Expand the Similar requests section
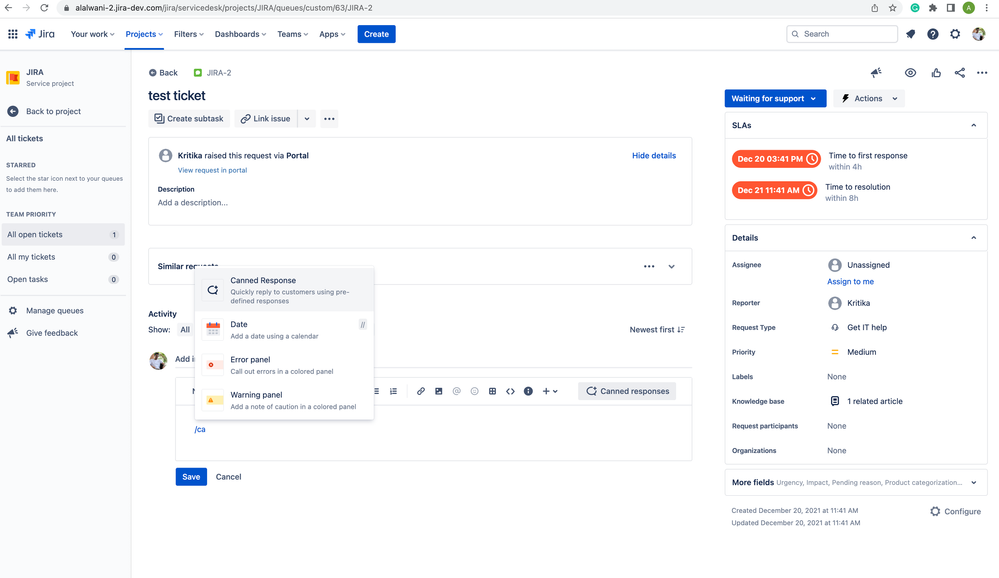999x578 pixels. click(x=672, y=266)
